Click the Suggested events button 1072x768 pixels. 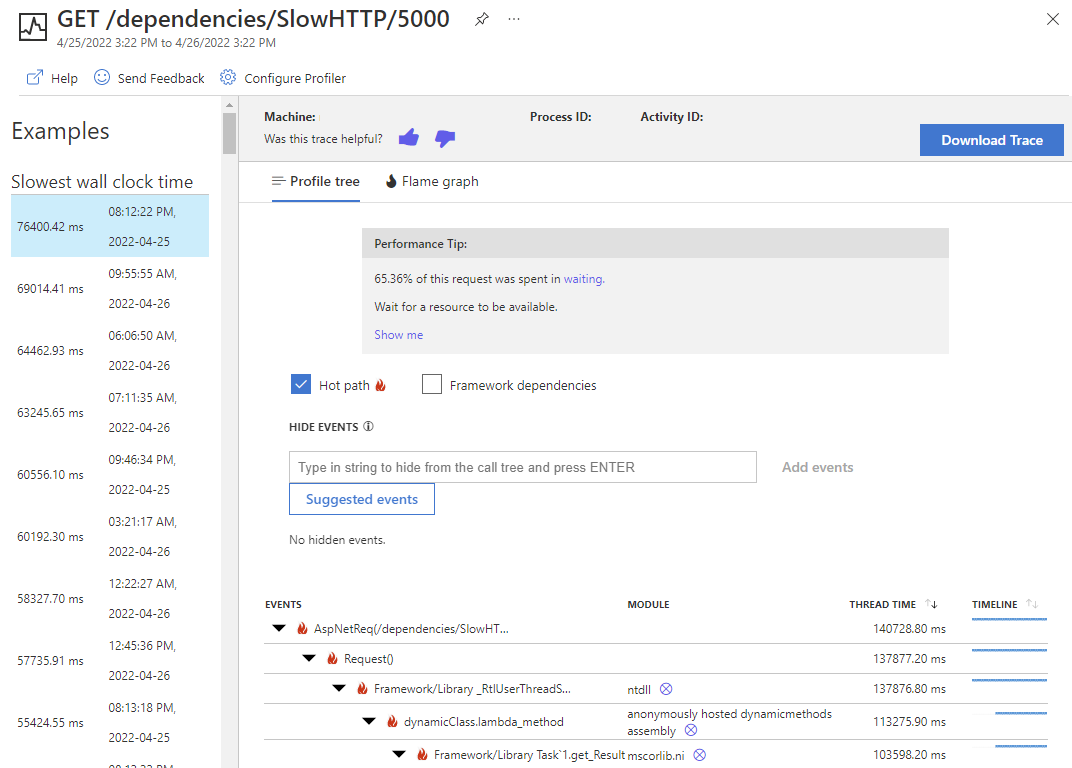coord(362,499)
